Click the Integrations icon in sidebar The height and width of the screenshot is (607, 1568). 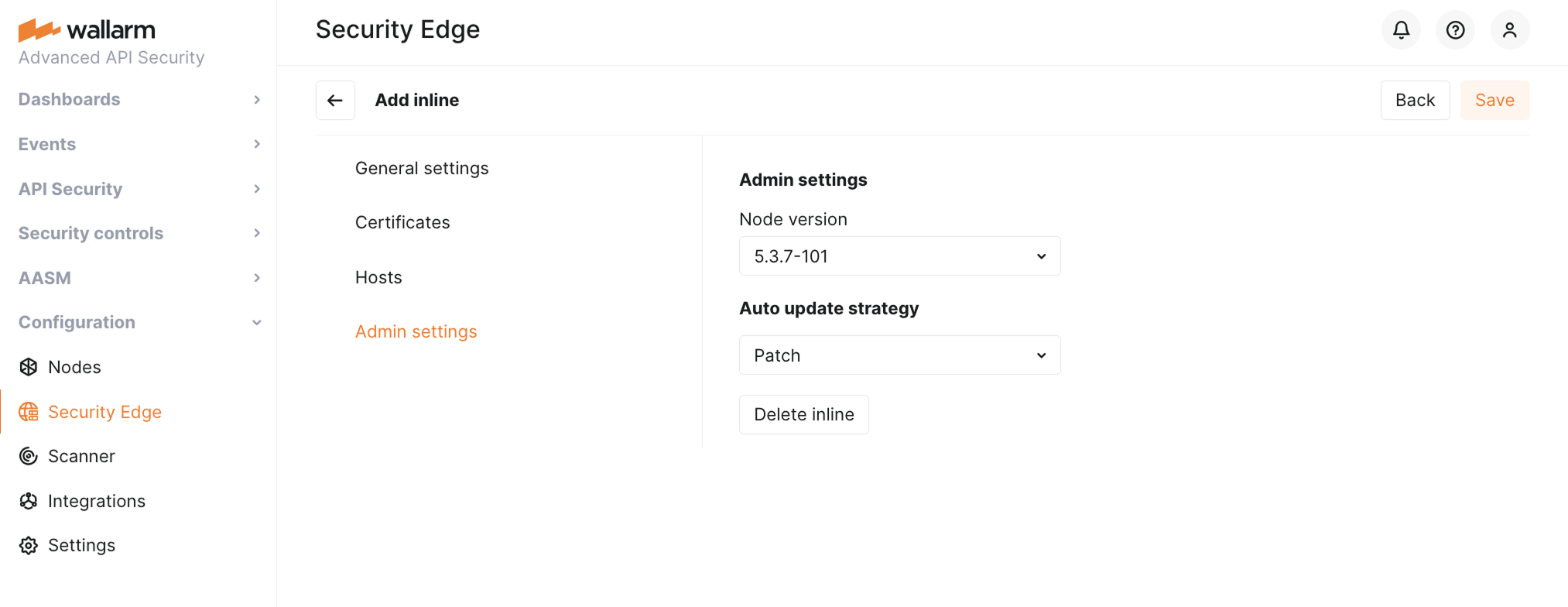[29, 501]
